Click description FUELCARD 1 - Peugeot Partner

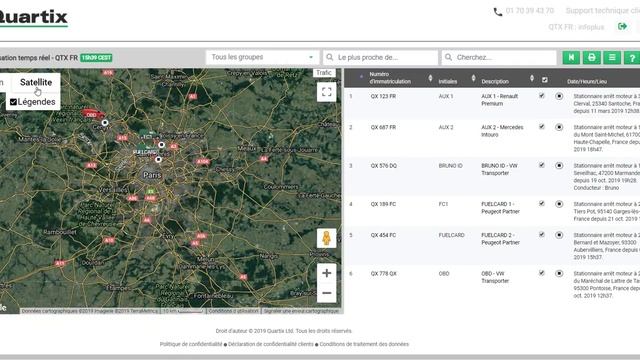[500, 208]
